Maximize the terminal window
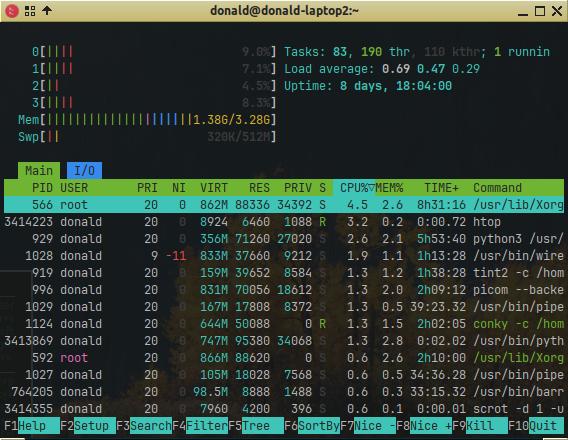 coord(540,11)
